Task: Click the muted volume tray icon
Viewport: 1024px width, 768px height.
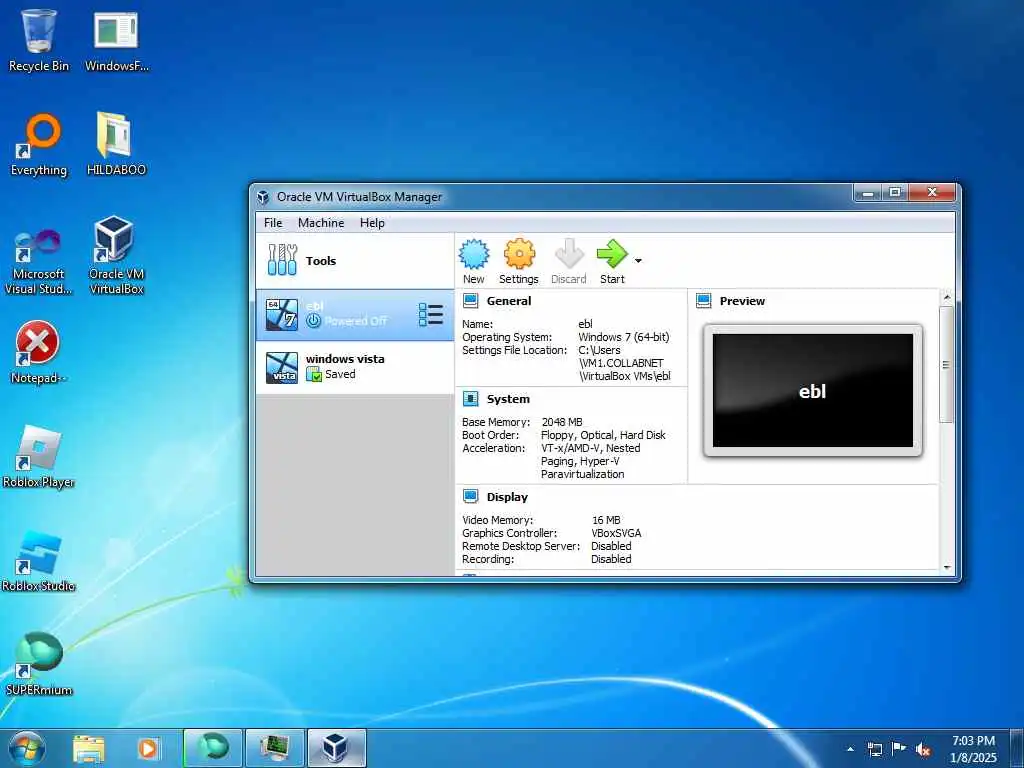Action: 923,749
